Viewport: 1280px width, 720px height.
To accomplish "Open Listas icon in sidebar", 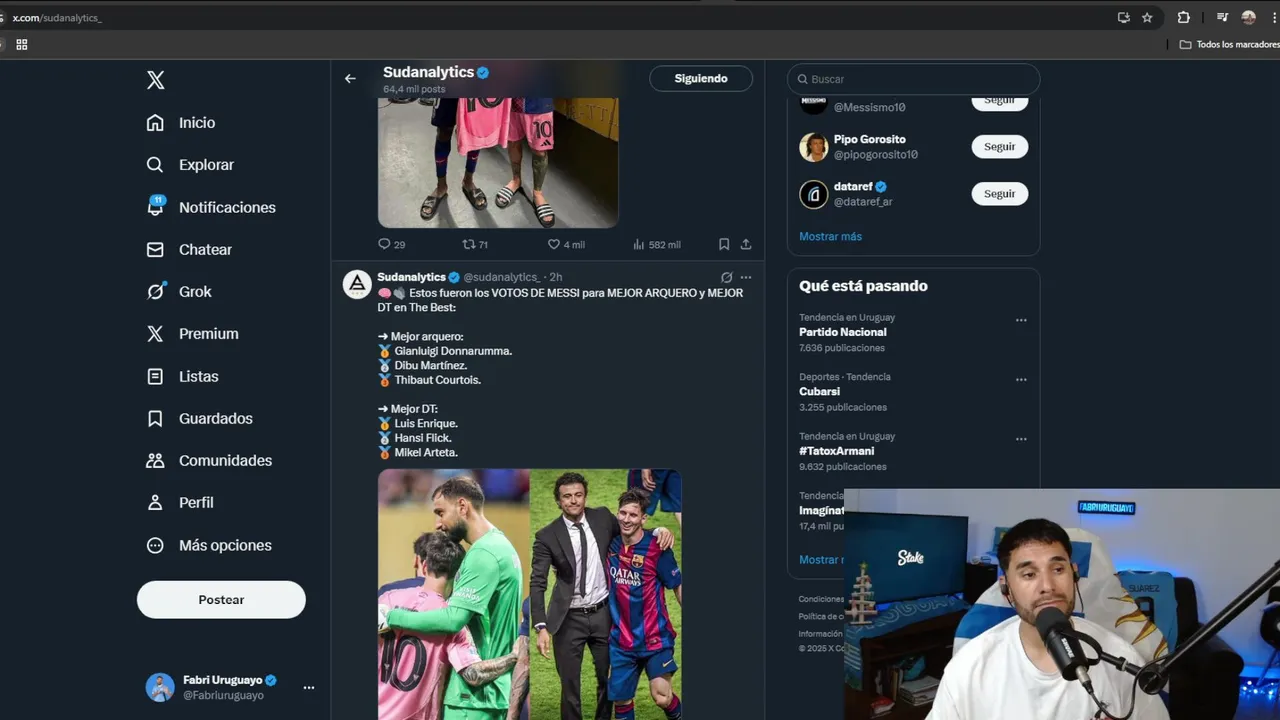I will (x=155, y=377).
